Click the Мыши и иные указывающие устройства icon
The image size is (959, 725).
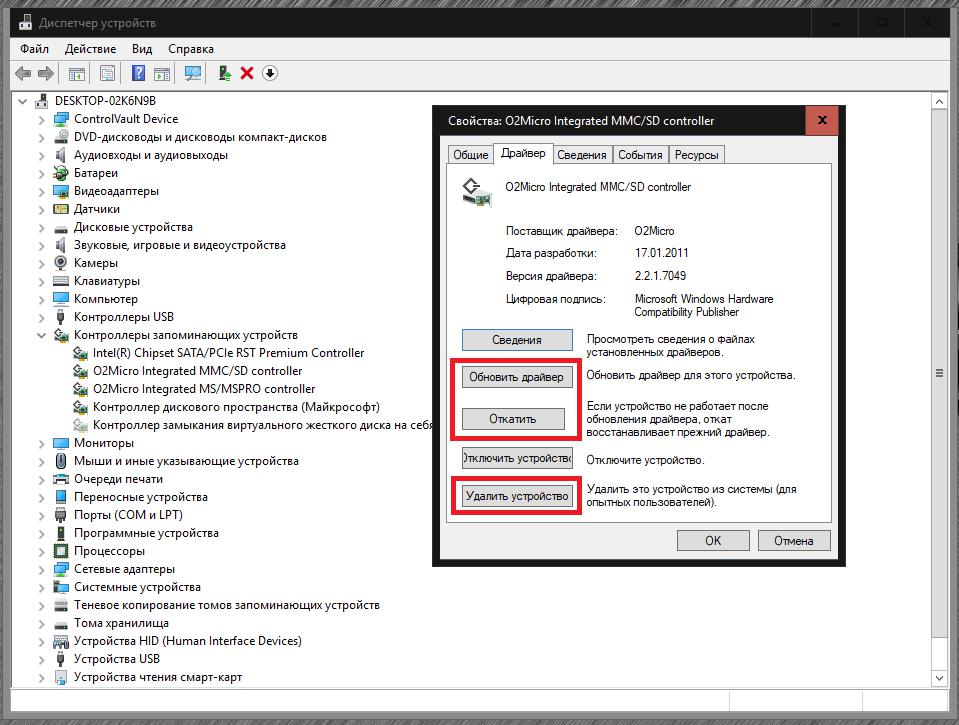61,461
